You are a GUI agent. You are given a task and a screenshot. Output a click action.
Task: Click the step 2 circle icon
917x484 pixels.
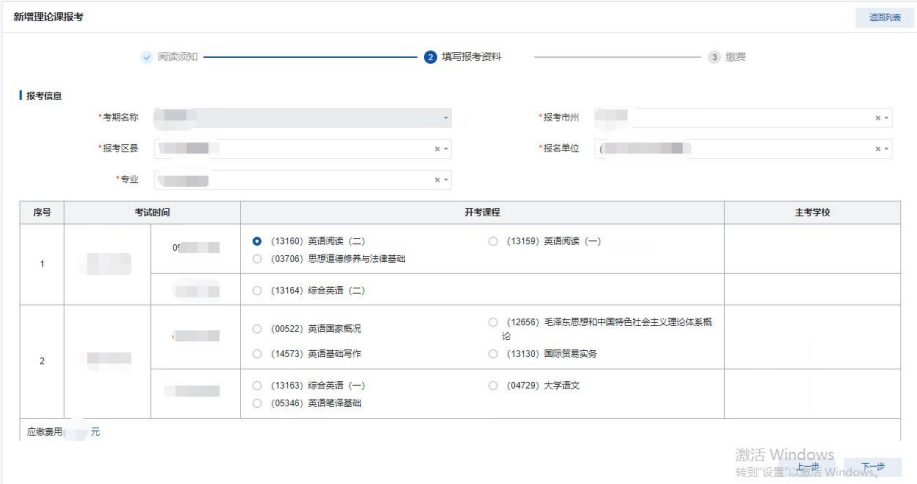430,57
